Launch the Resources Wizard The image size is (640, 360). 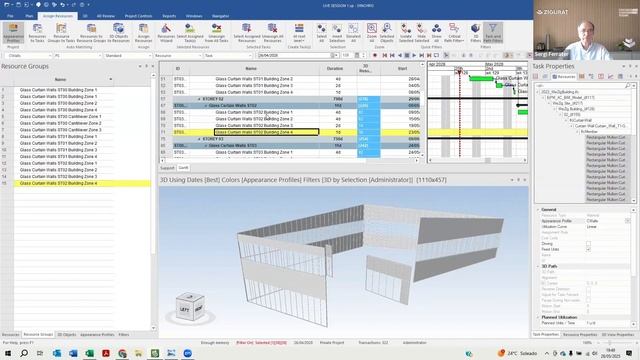[x=166, y=33]
